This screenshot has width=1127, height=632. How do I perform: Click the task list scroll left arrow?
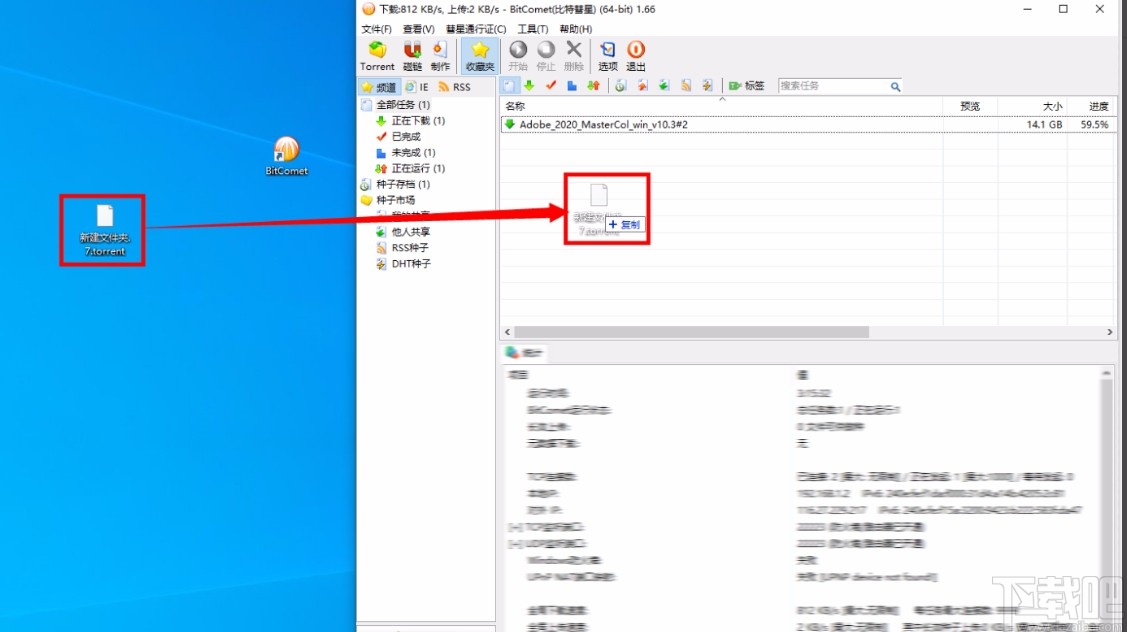click(507, 332)
